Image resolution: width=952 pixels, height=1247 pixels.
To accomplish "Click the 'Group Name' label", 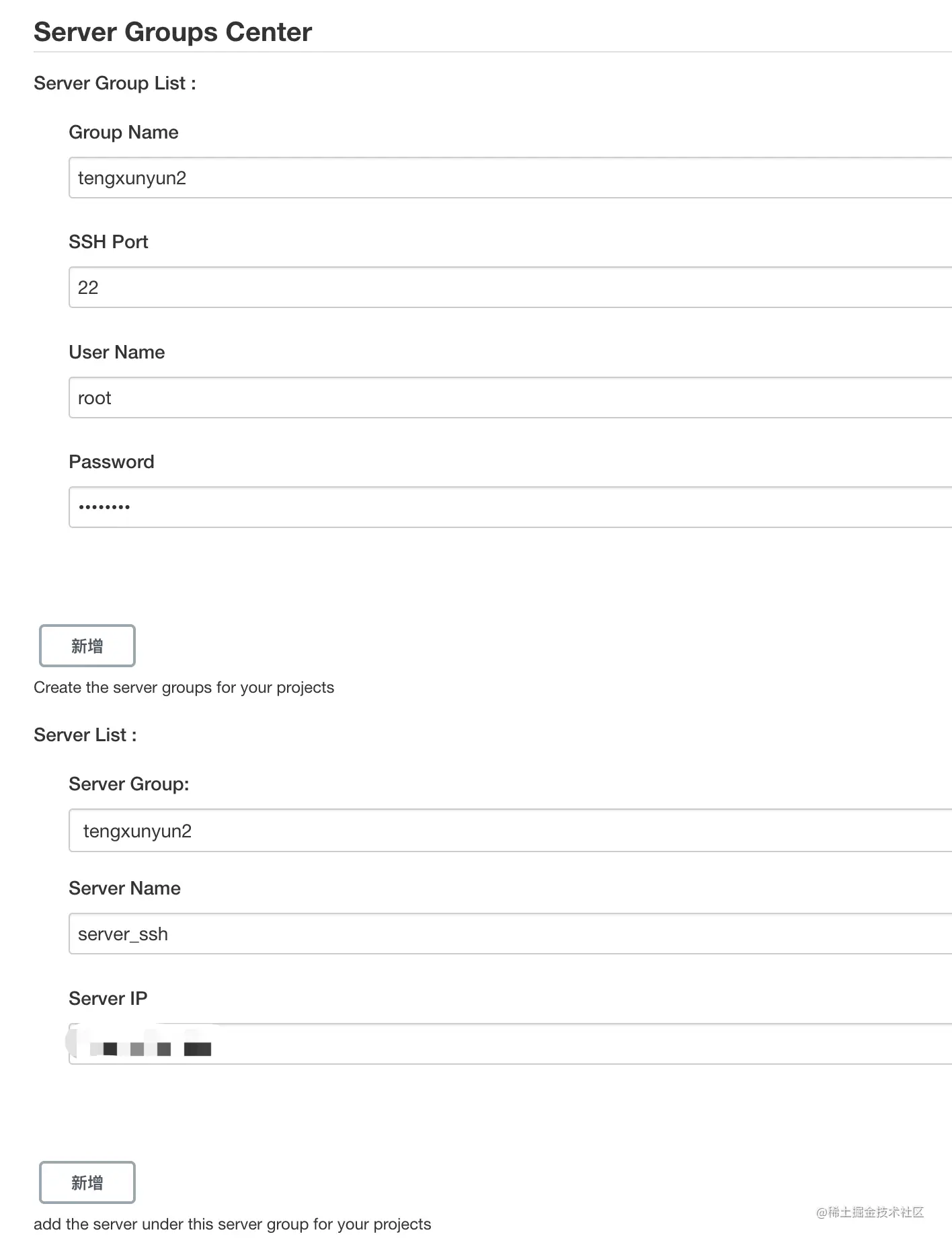I will pyautogui.click(x=124, y=133).
